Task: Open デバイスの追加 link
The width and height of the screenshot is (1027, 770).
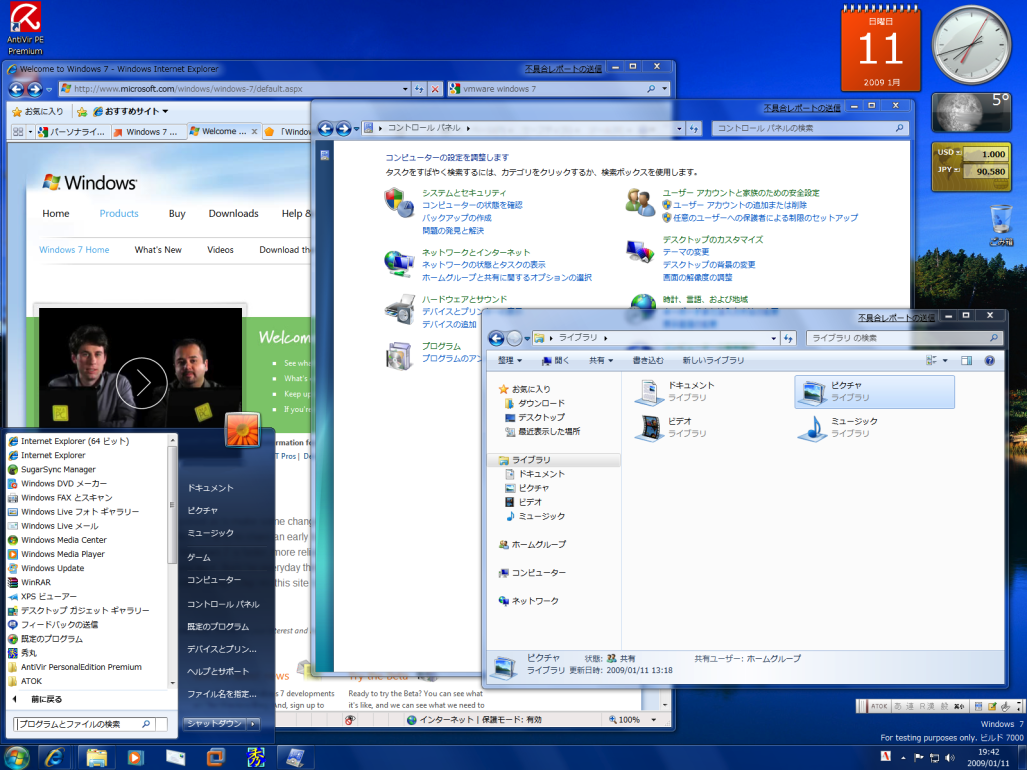Action: [x=449, y=324]
